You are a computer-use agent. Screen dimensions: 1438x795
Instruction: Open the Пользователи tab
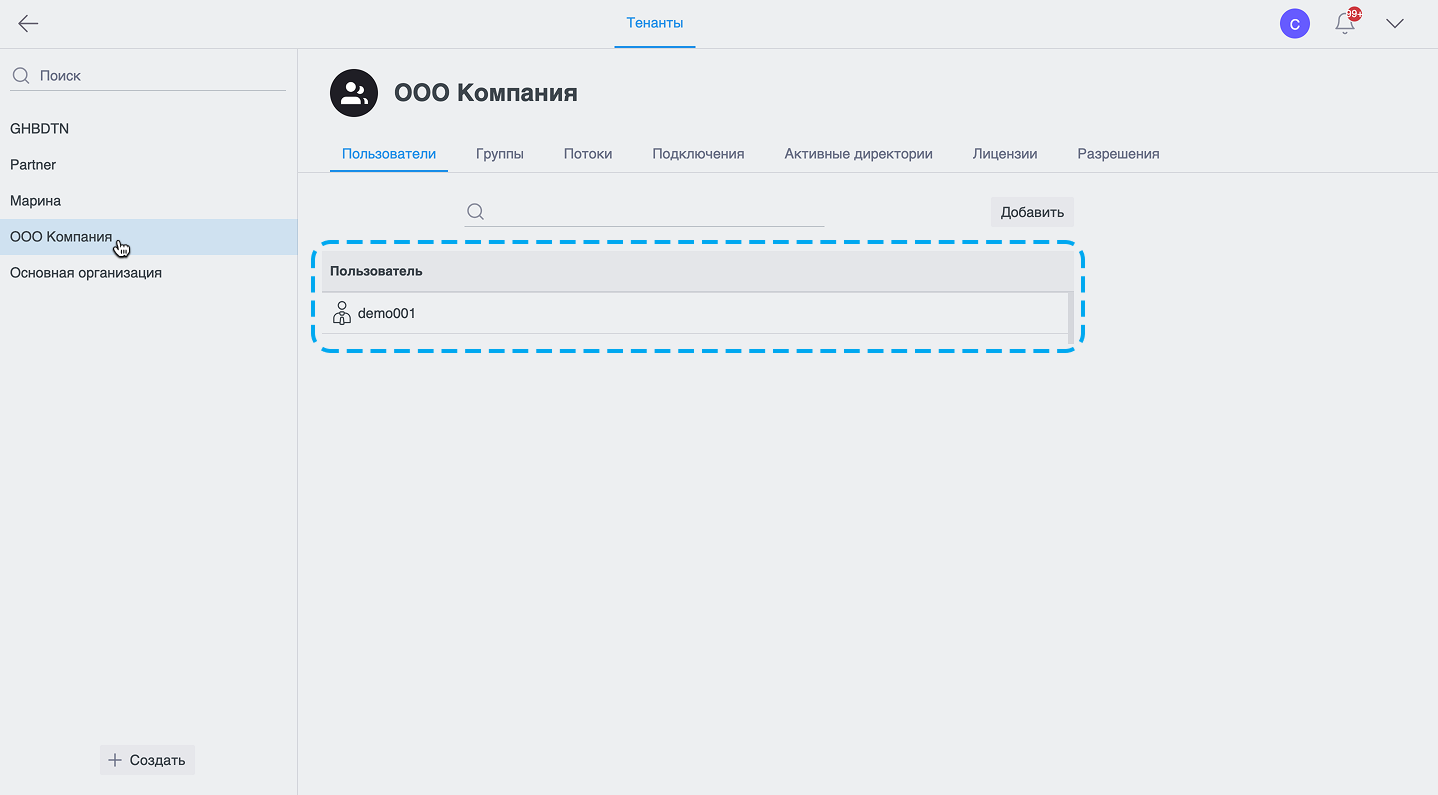click(389, 154)
